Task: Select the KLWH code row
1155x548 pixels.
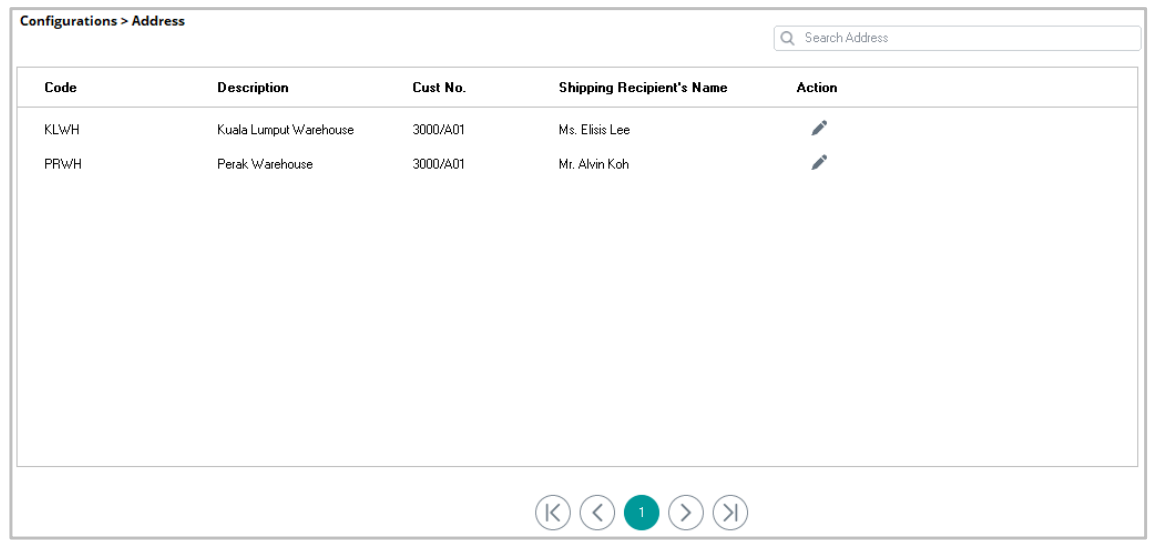Action: tap(577, 130)
